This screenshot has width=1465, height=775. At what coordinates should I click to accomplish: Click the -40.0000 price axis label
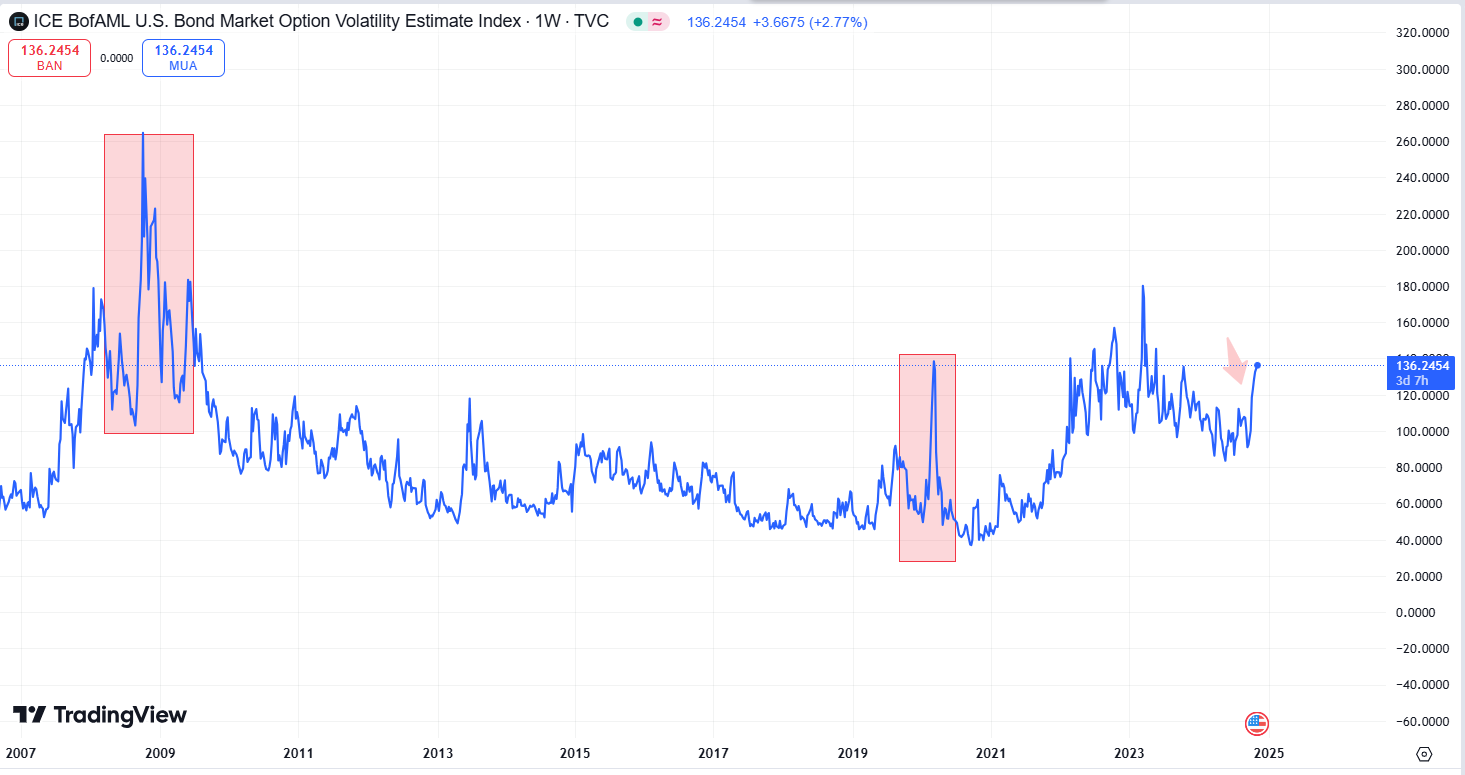[x=1423, y=685]
